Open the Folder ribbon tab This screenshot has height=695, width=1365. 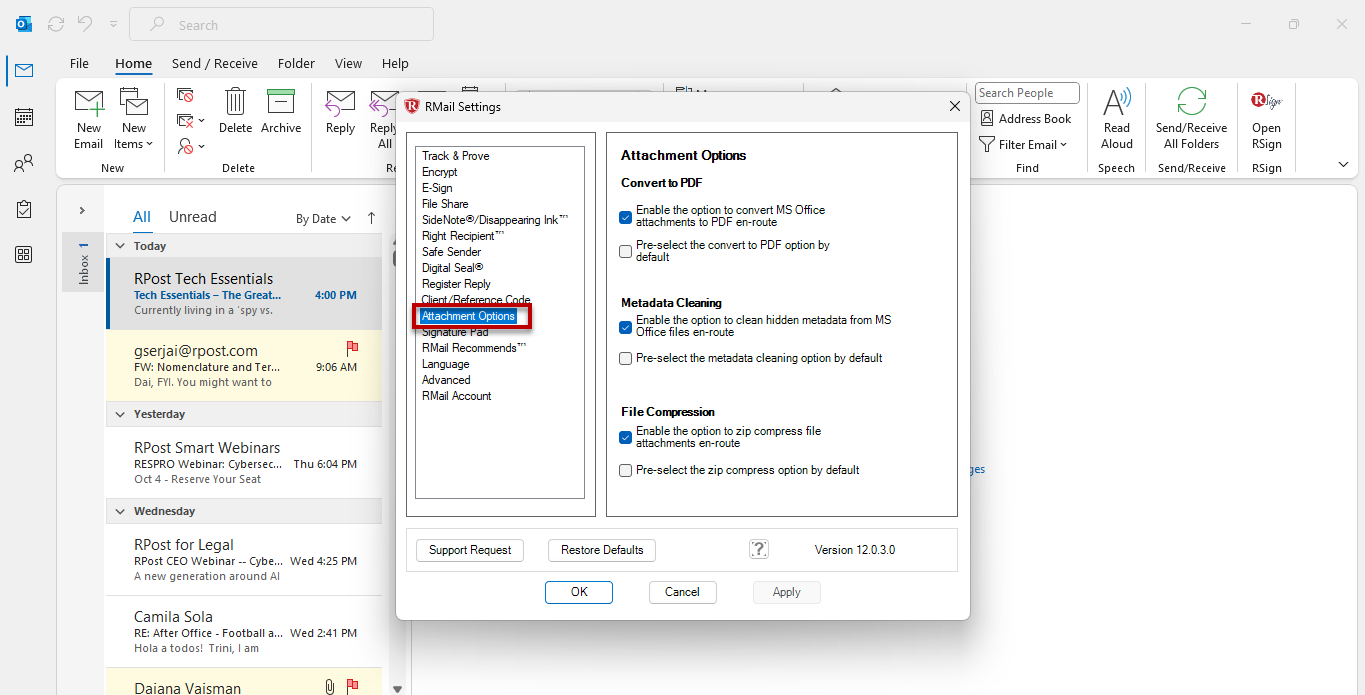pos(296,63)
